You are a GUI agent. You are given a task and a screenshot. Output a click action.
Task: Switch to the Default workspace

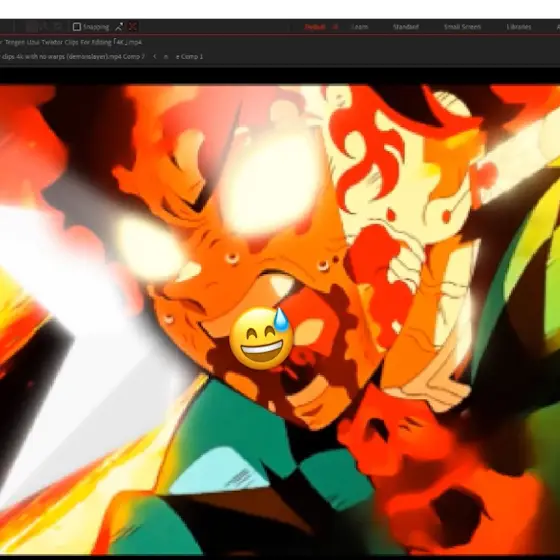click(x=315, y=27)
